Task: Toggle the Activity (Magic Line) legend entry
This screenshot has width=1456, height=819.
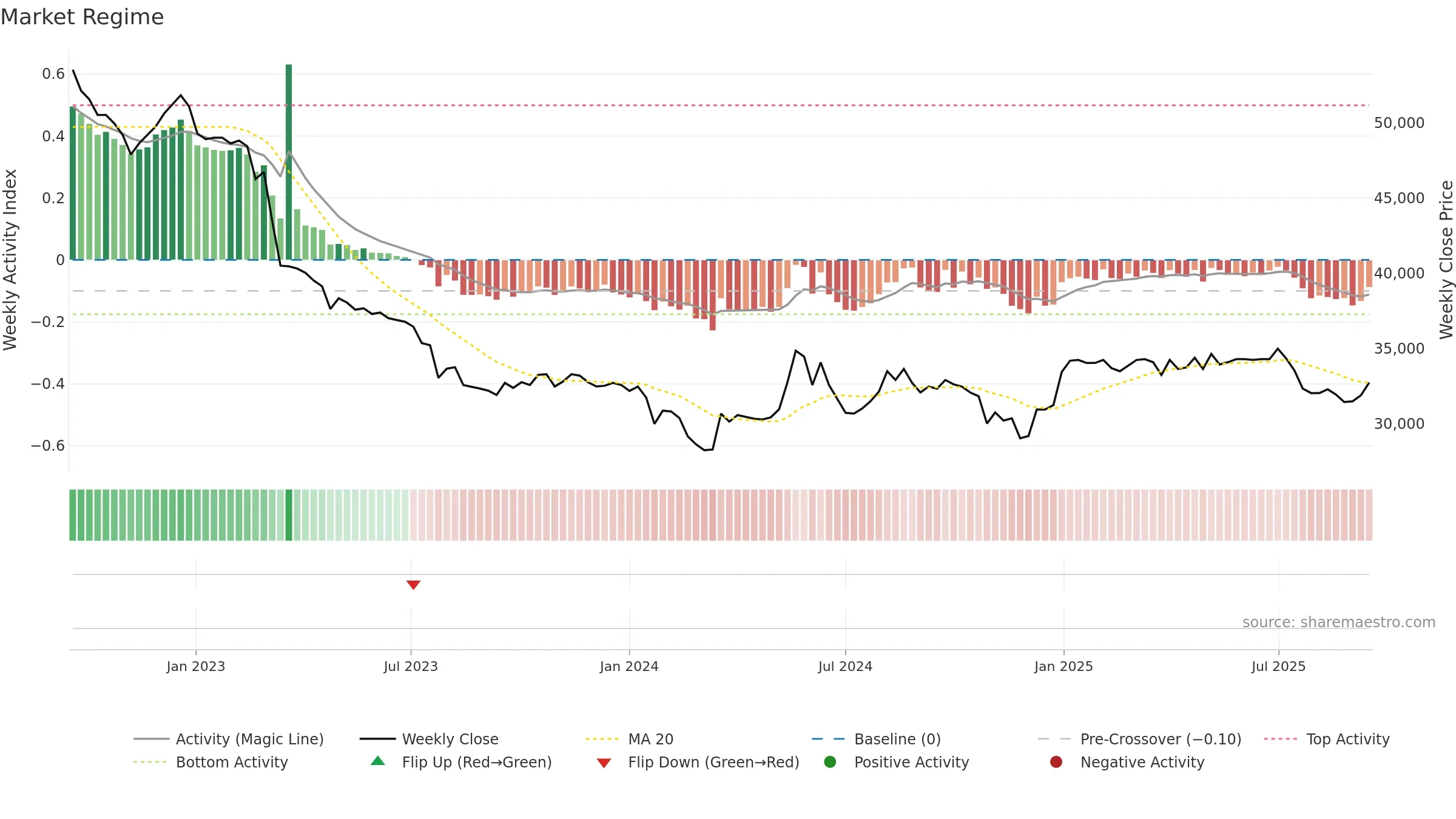Action: 229,739
